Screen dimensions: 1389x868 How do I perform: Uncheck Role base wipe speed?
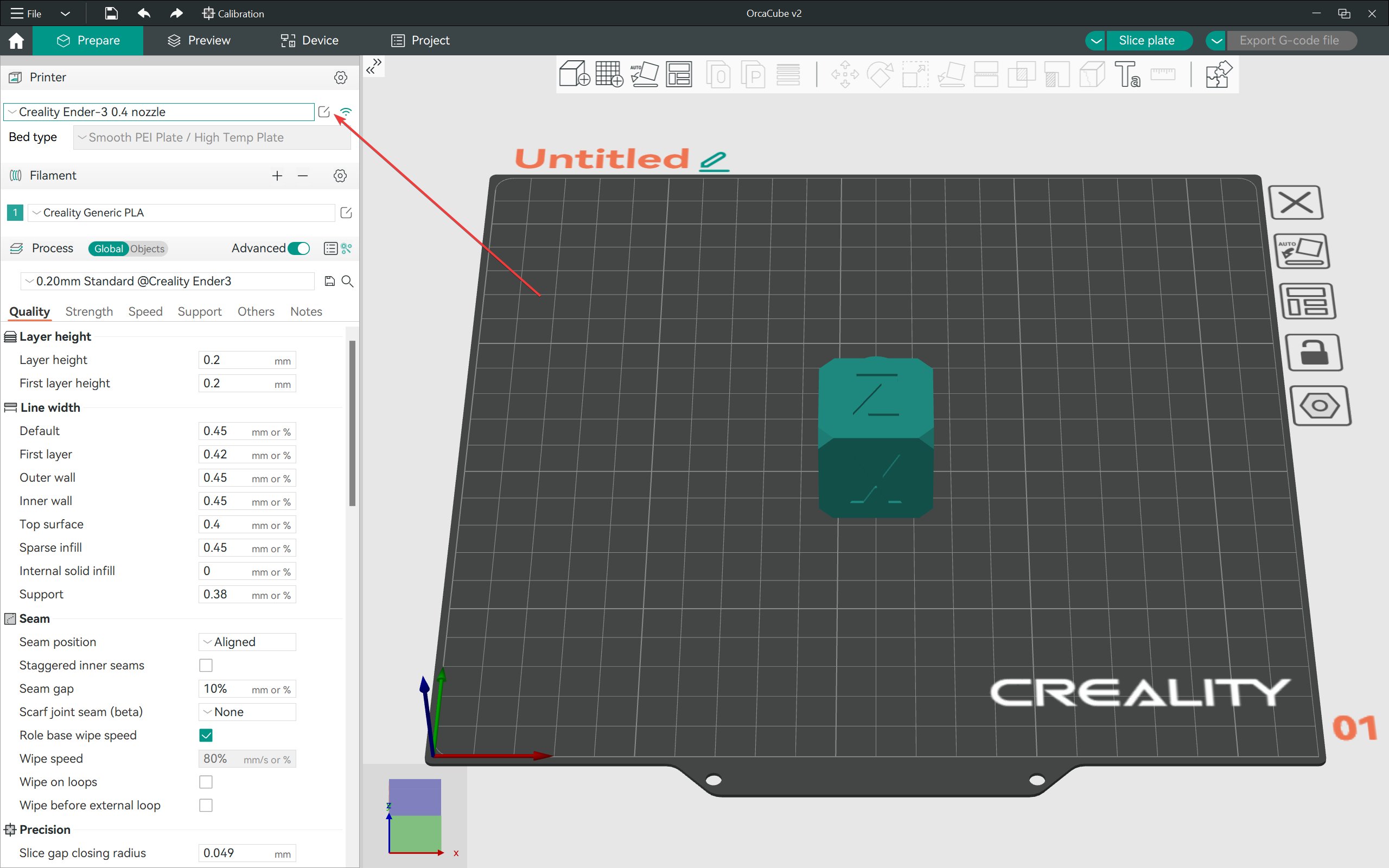(206, 736)
